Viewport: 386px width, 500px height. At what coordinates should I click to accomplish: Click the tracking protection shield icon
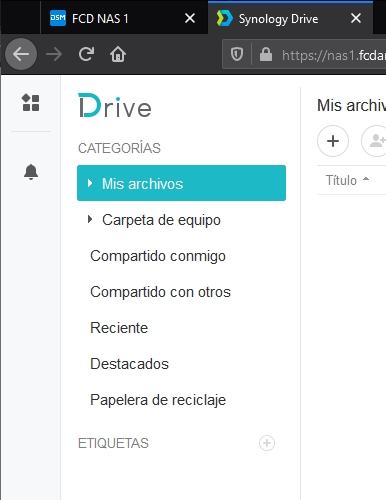[x=237, y=54]
